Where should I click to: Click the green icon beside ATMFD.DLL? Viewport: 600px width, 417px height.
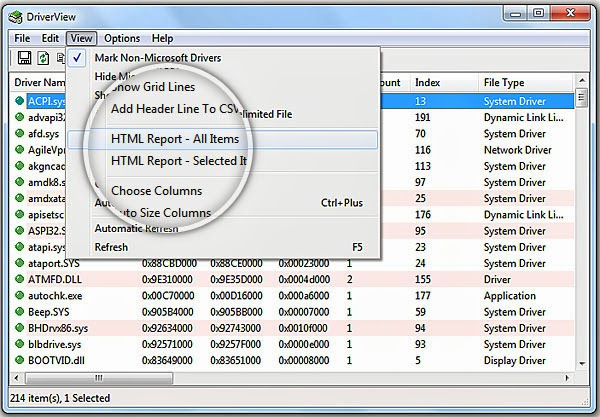tap(20, 279)
